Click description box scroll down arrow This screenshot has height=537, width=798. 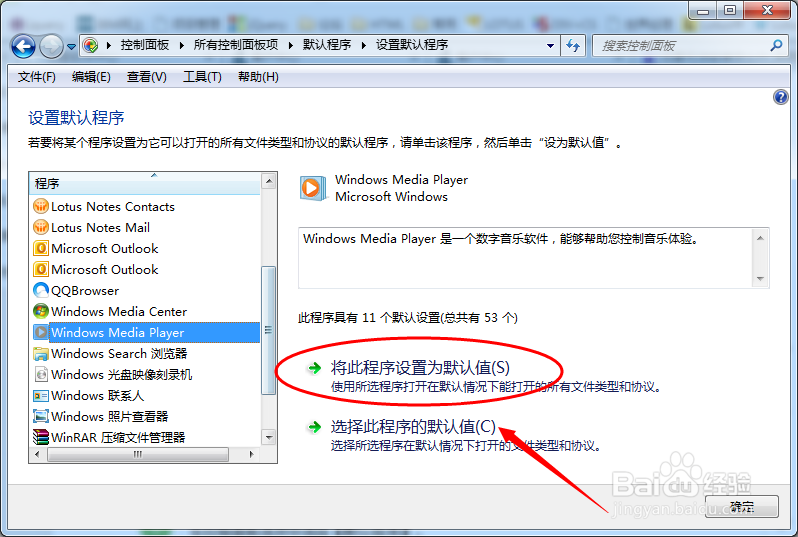pyautogui.click(x=760, y=278)
